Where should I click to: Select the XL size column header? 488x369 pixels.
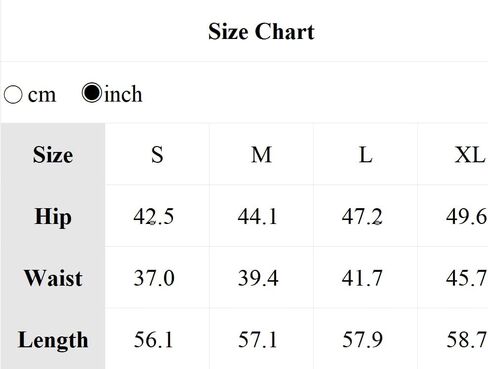(x=453, y=155)
